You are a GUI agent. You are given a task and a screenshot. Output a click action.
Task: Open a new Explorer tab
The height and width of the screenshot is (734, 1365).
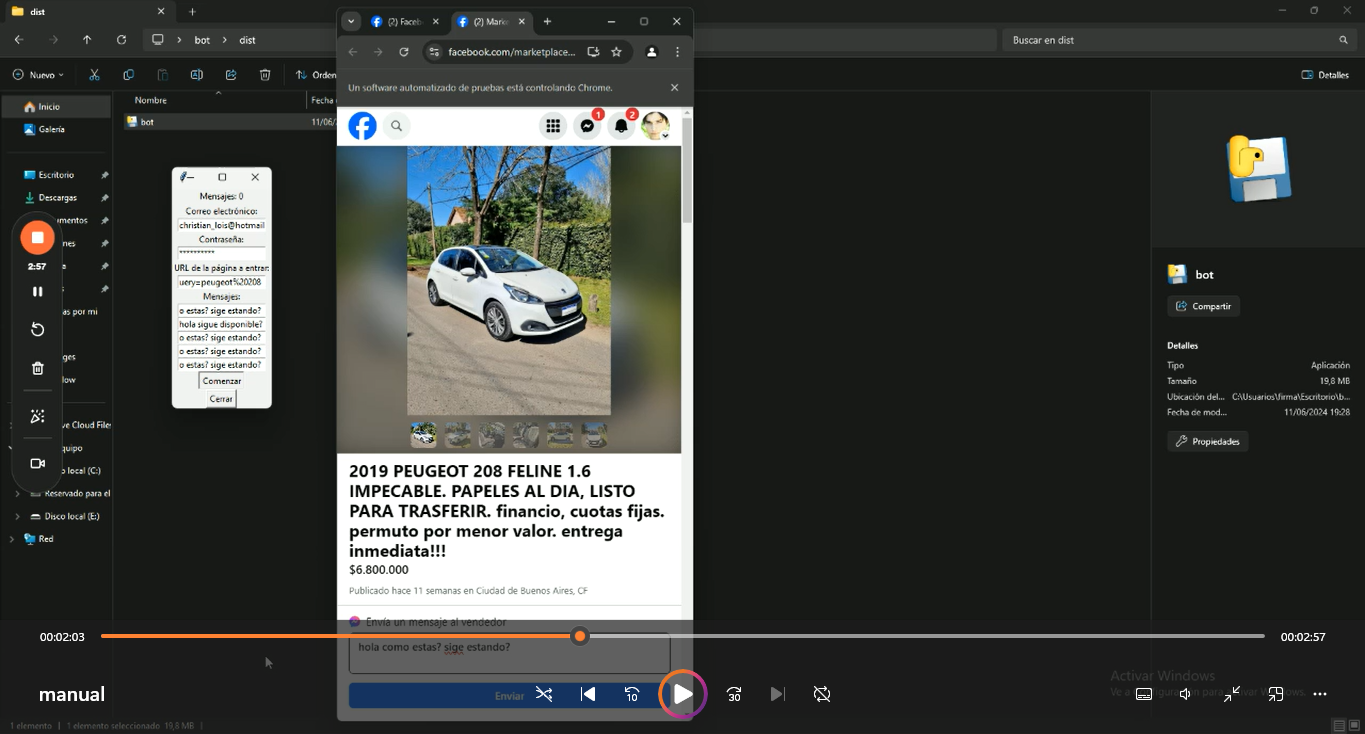[192, 12]
